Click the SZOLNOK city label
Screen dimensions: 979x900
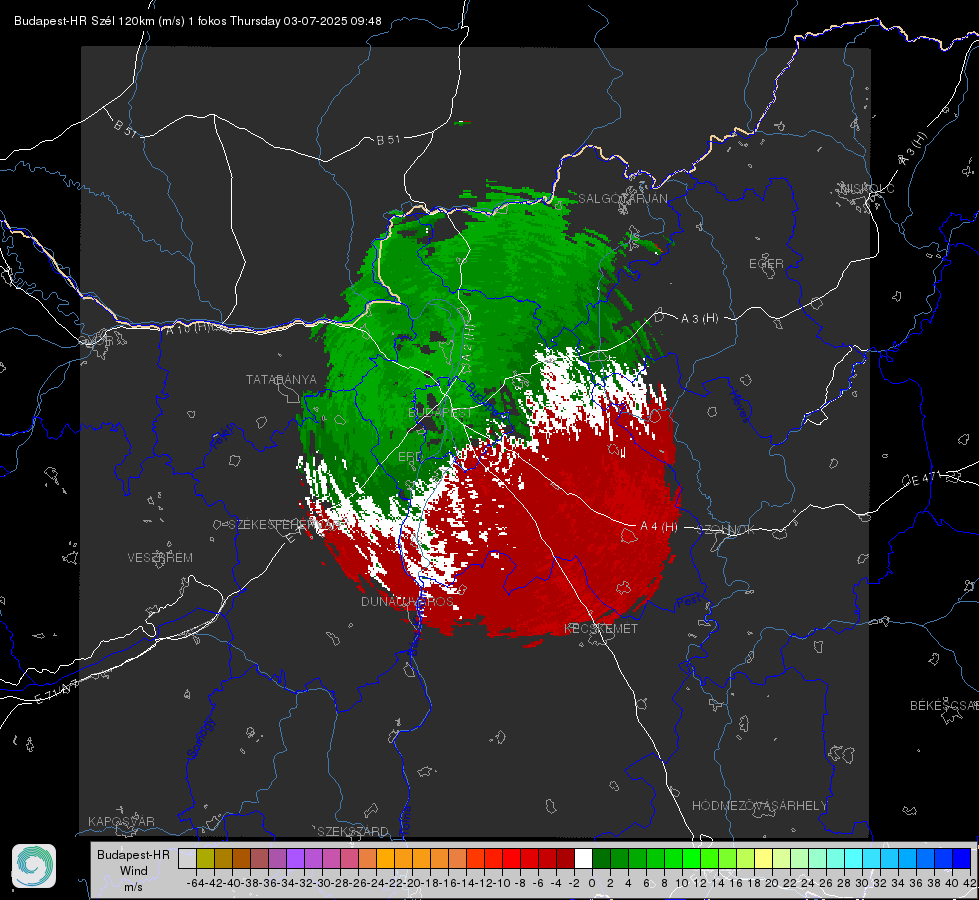tap(726, 530)
